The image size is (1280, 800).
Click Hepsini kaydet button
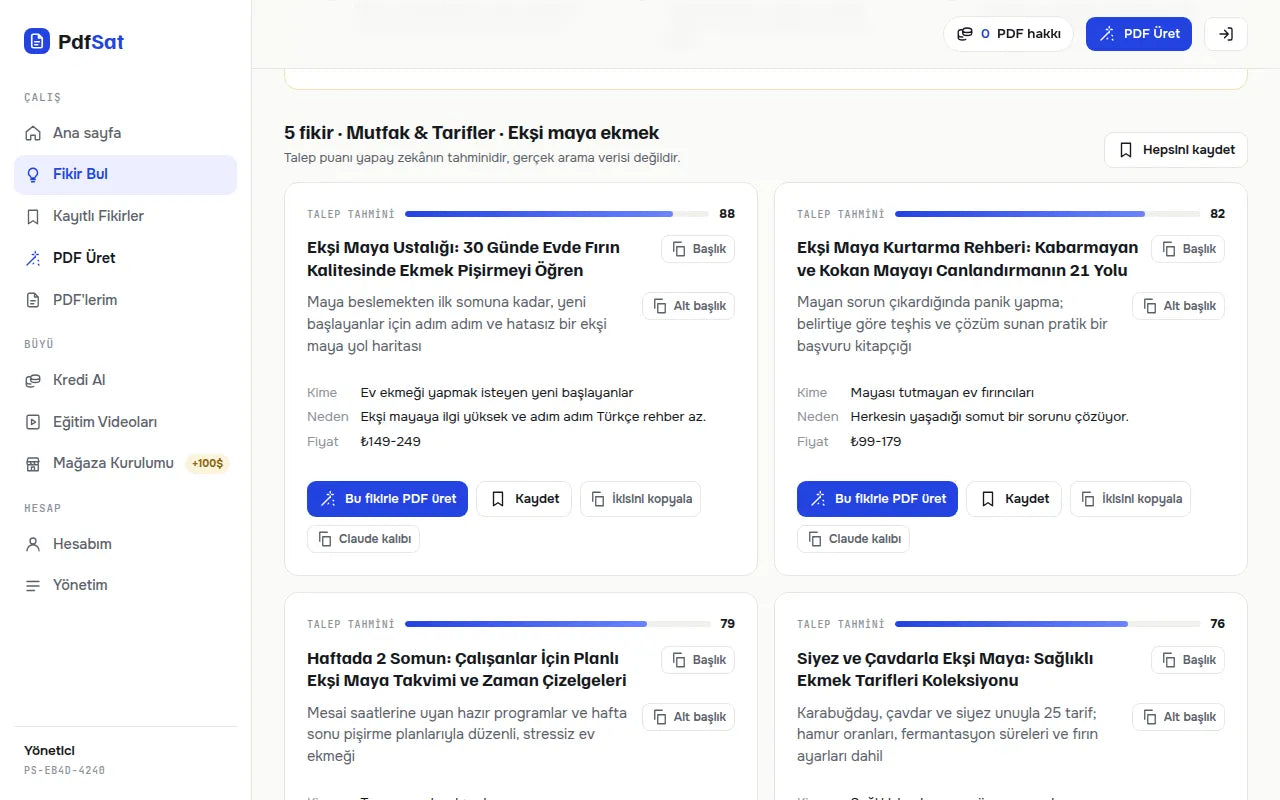click(x=1176, y=150)
